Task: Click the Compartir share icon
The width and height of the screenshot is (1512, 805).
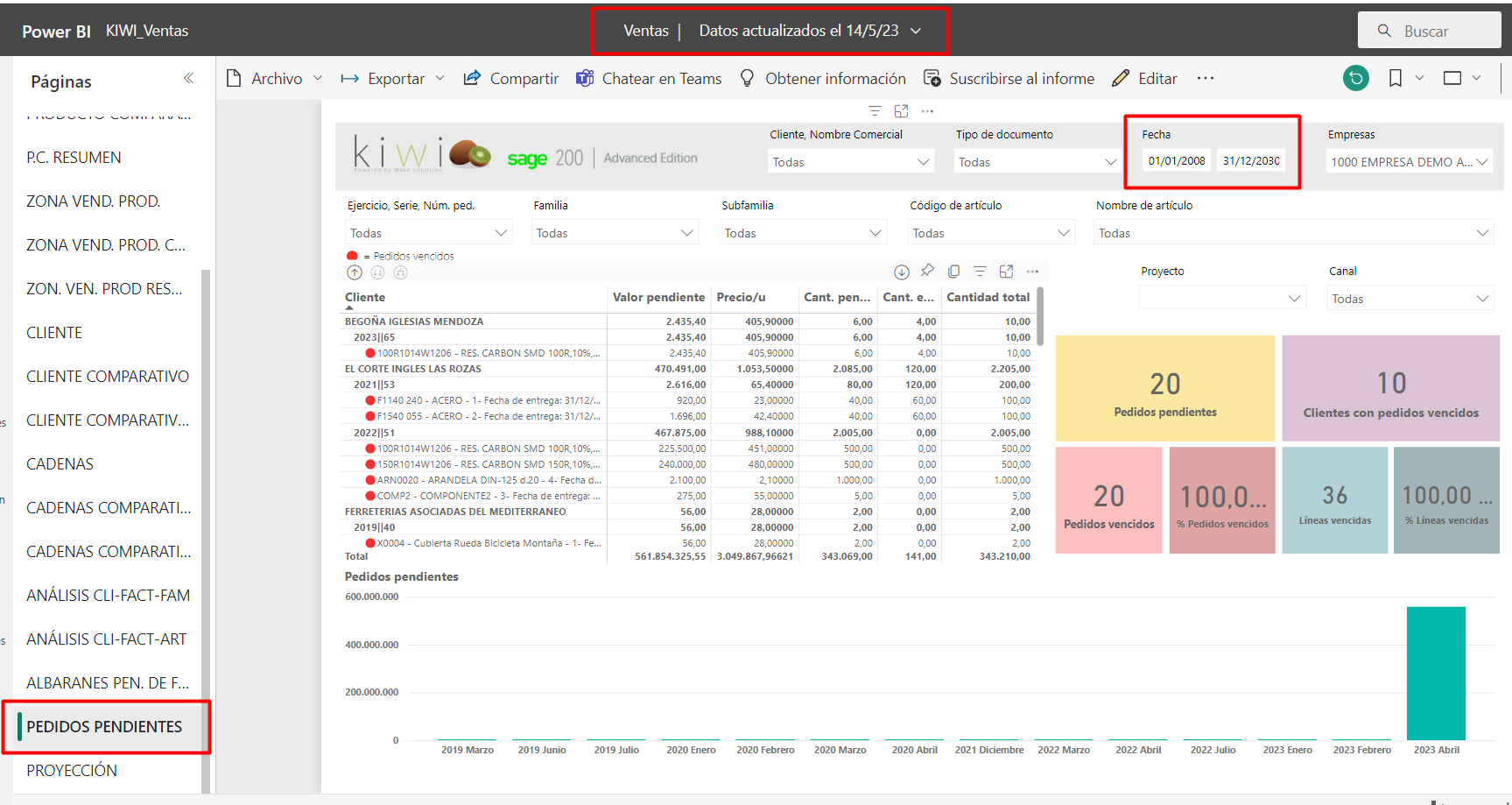Action: click(472, 78)
